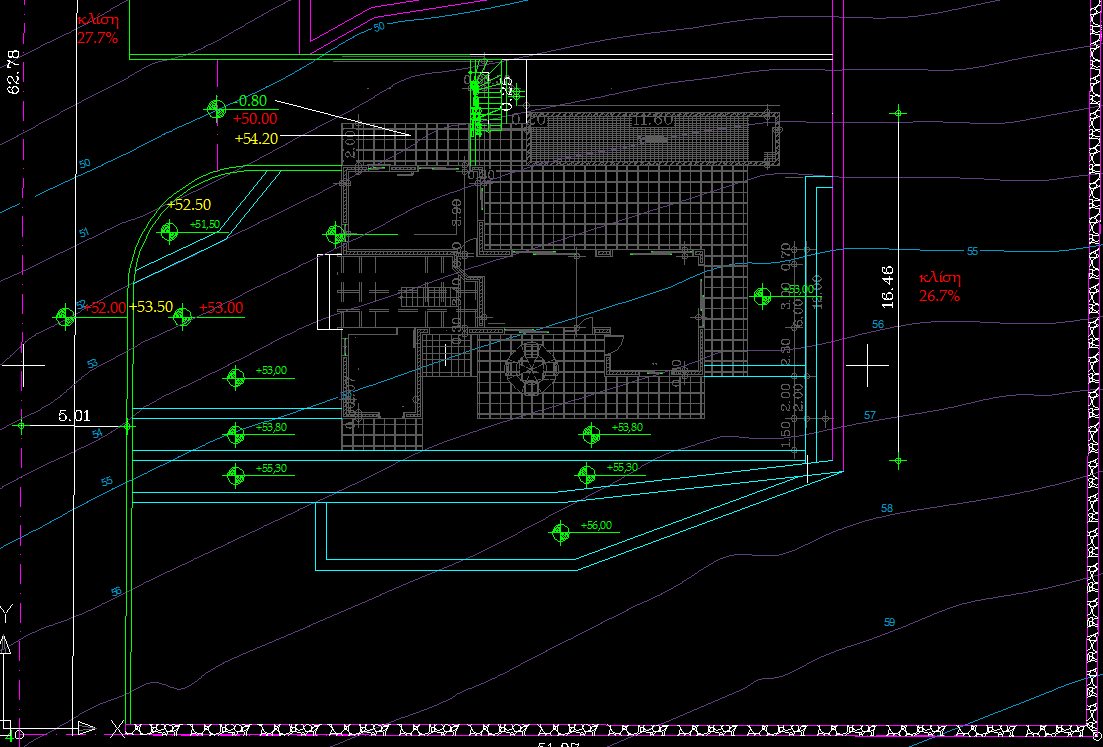Click the UCS icon's Y axis label

6,613
